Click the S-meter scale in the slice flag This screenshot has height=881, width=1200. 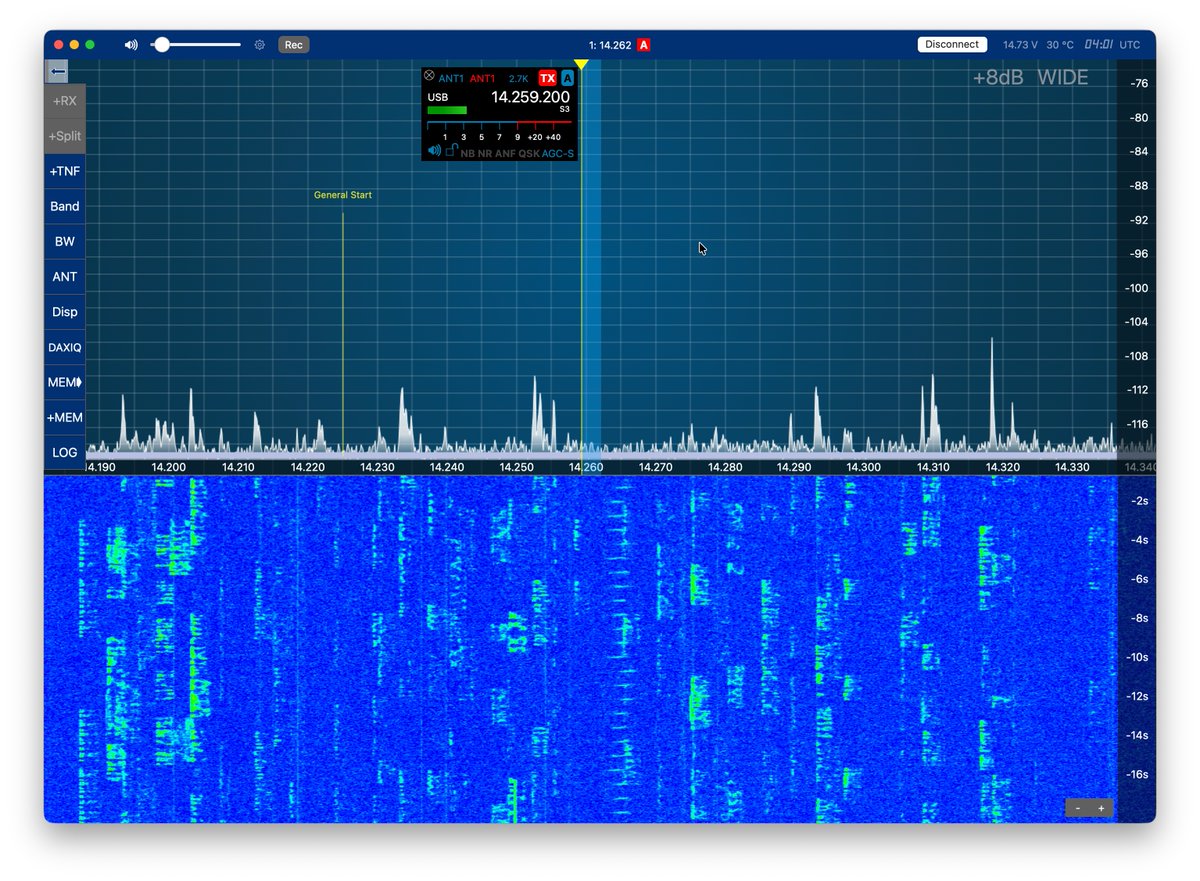pyautogui.click(x=500, y=130)
